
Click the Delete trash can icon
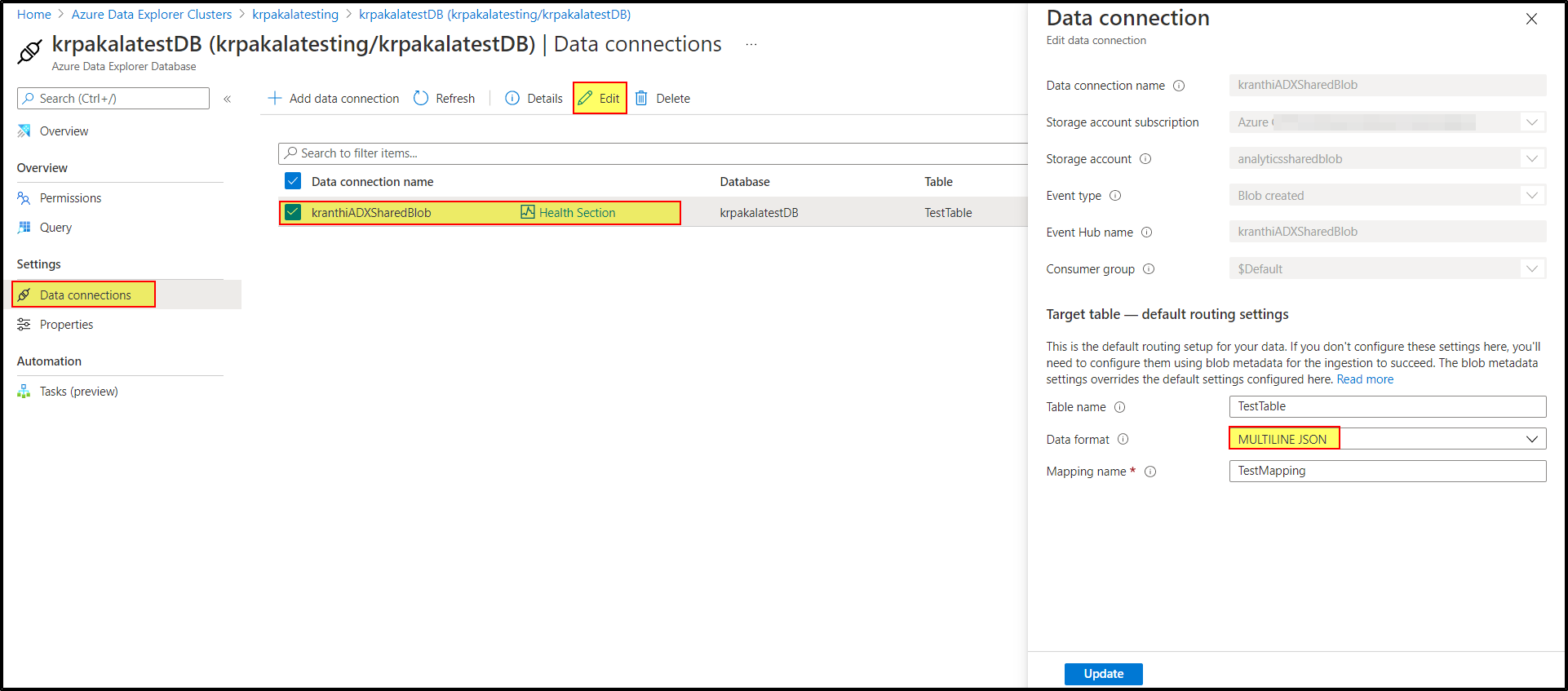[x=641, y=98]
